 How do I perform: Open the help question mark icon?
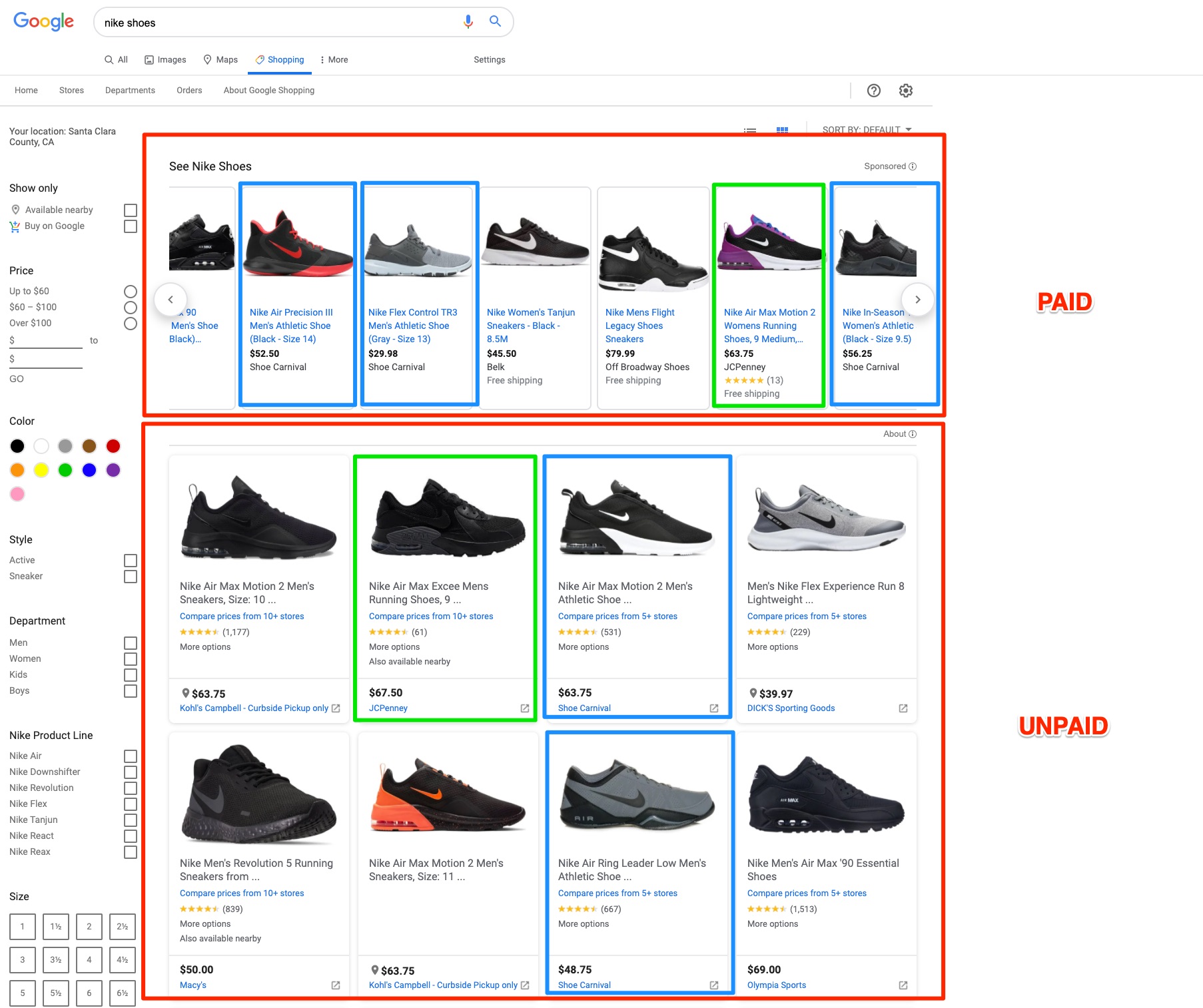tap(874, 91)
